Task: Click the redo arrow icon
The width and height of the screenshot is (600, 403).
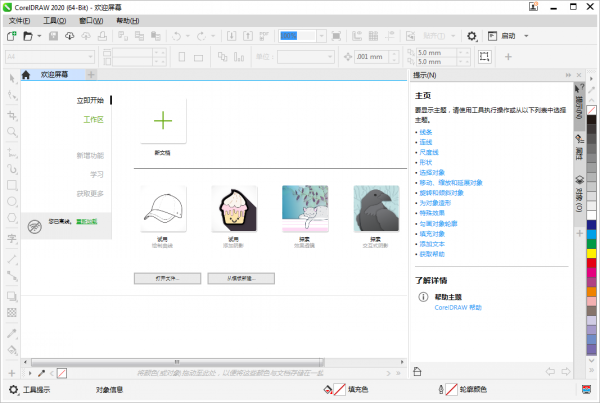Action: 201,36
